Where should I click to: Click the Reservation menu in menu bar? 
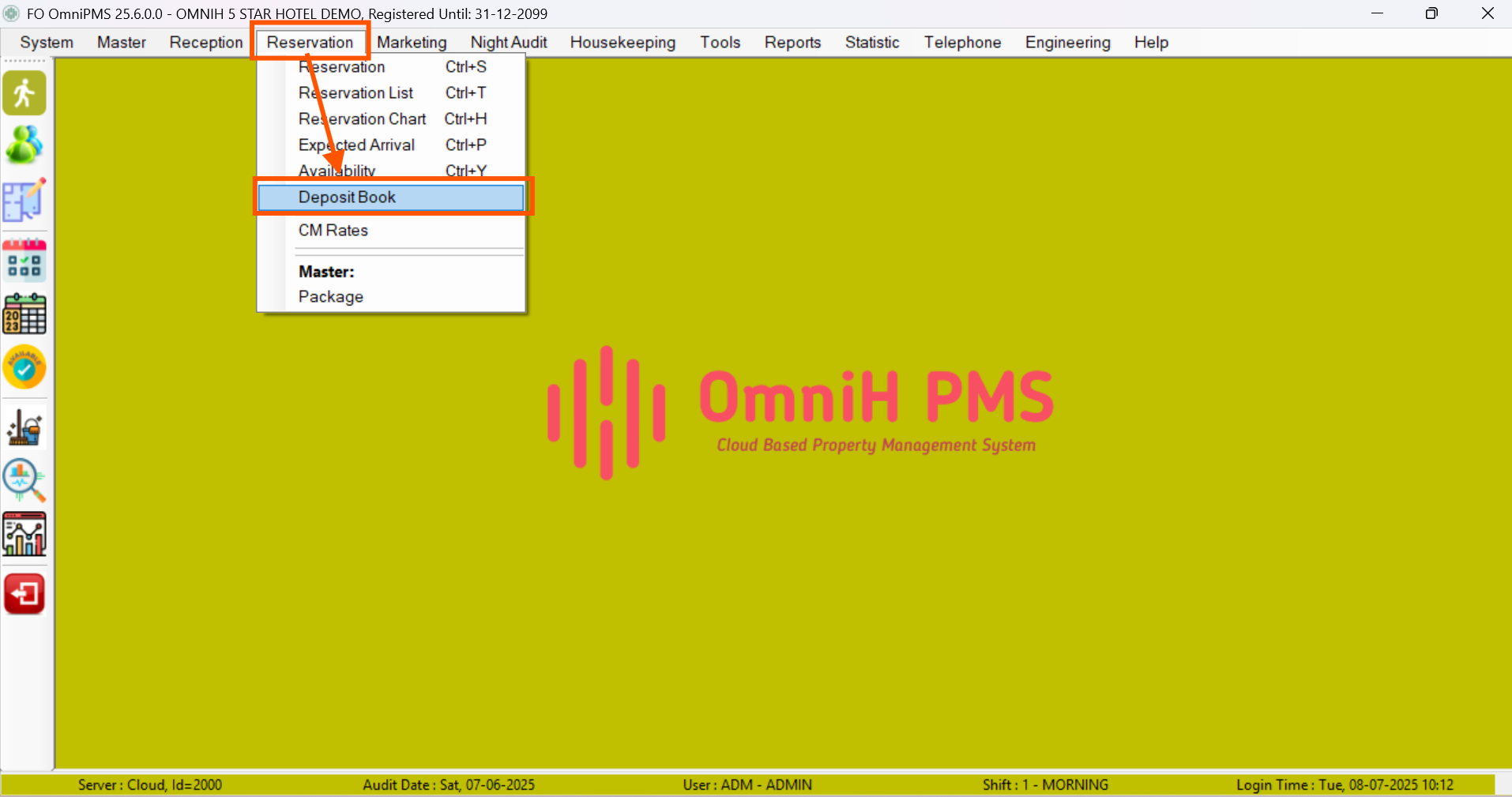pyautogui.click(x=310, y=43)
